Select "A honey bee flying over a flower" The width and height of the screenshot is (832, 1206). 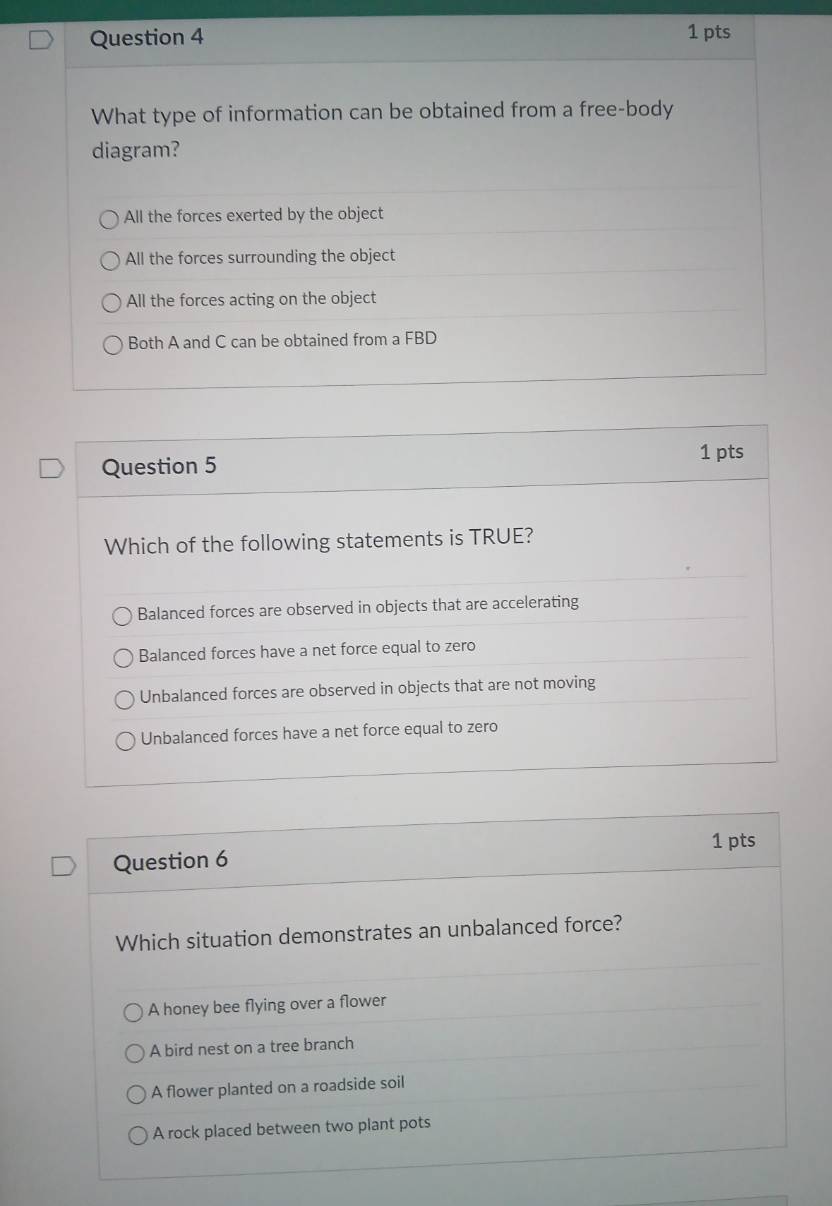pyautogui.click(x=134, y=1013)
